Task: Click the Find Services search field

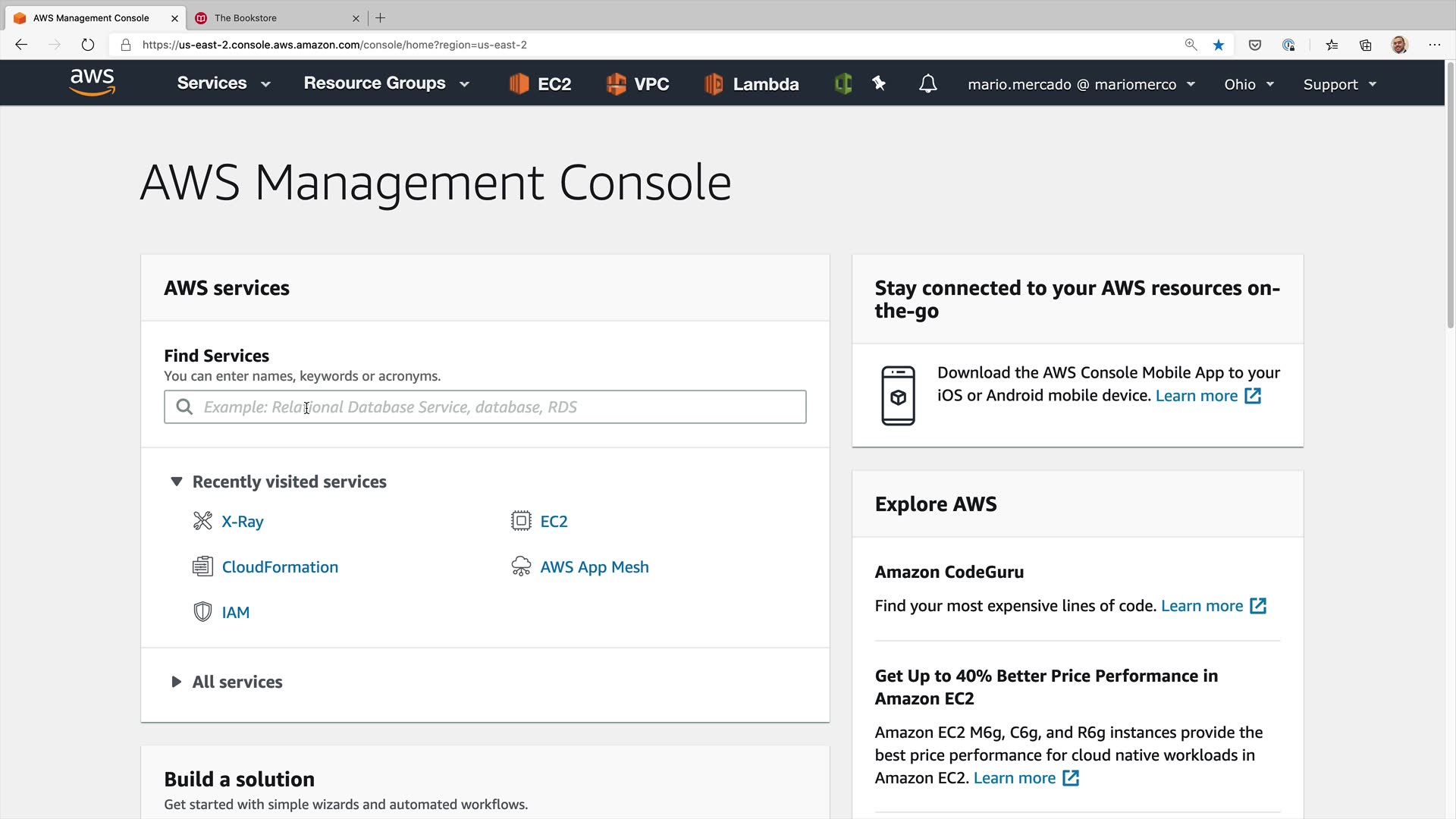Action: [485, 407]
